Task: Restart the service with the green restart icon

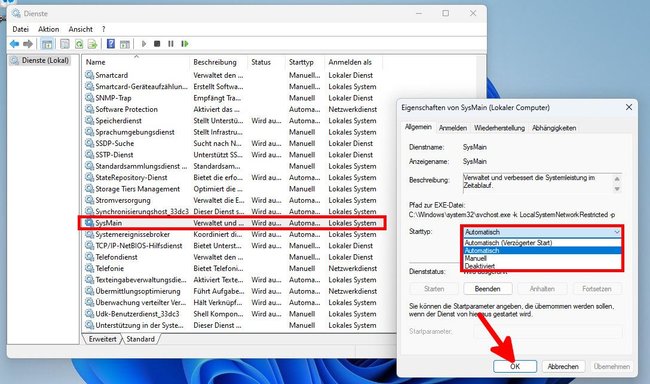Action: (184, 44)
